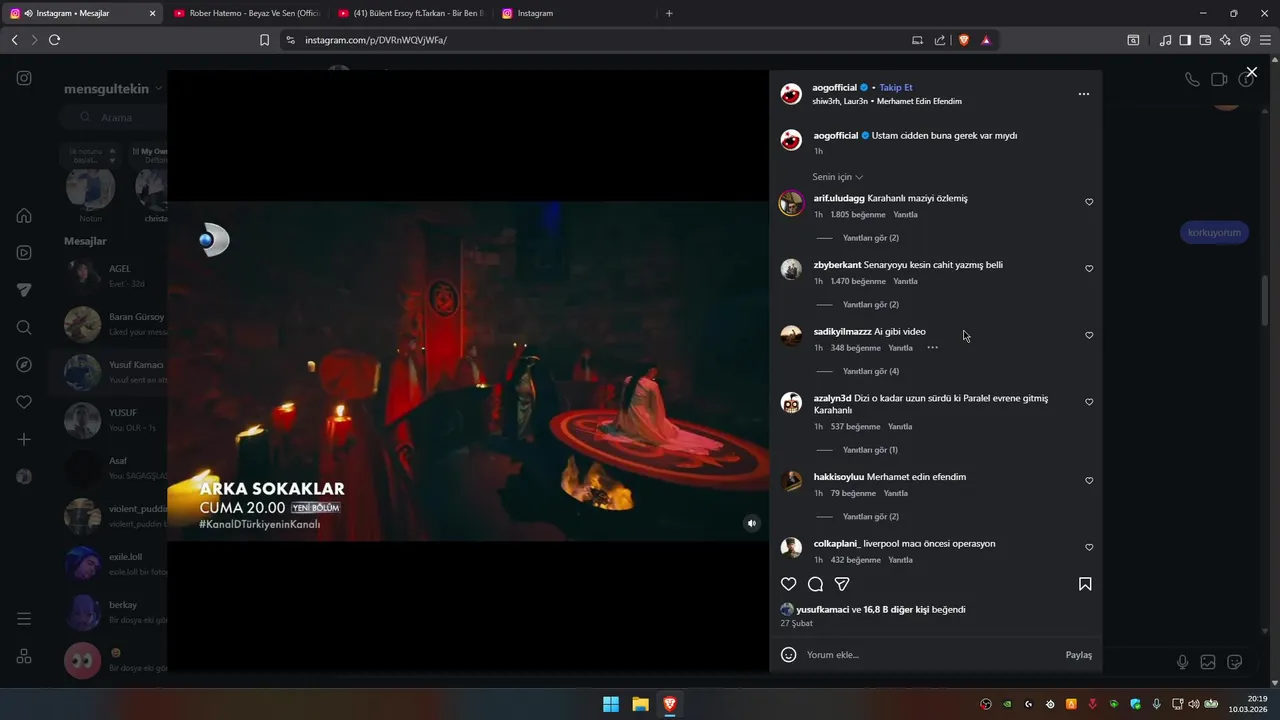Open Windows Start menu
1280x720 pixels.
(611, 704)
